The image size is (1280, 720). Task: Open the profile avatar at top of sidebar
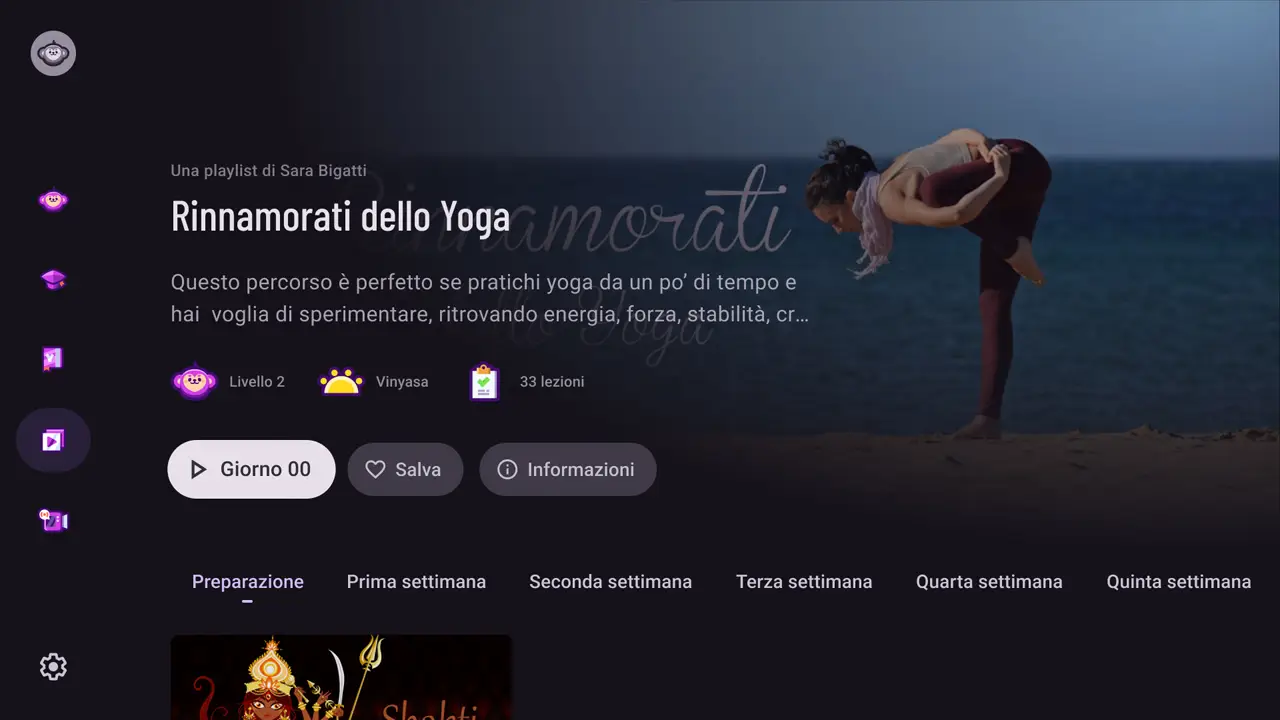click(53, 53)
